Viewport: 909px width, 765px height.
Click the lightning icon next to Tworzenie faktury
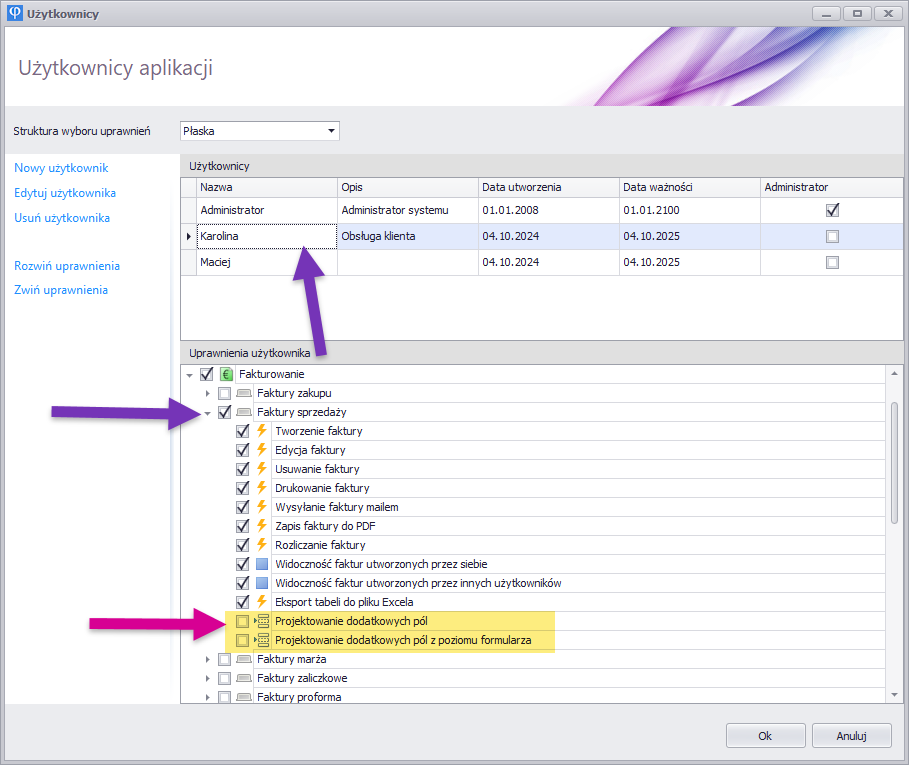coord(262,431)
